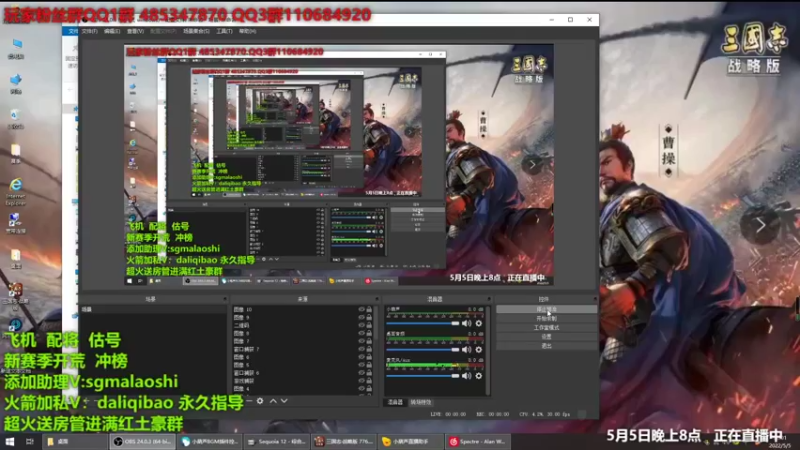Pop out the 控件 dock panel

tap(594, 299)
